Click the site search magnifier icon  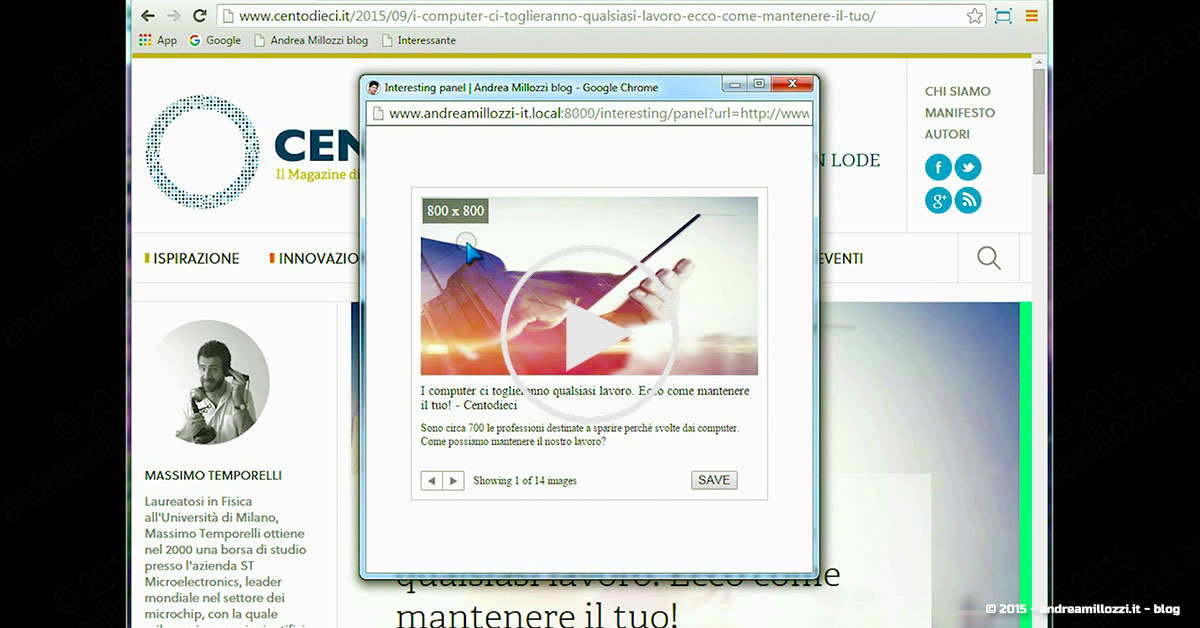(x=988, y=258)
